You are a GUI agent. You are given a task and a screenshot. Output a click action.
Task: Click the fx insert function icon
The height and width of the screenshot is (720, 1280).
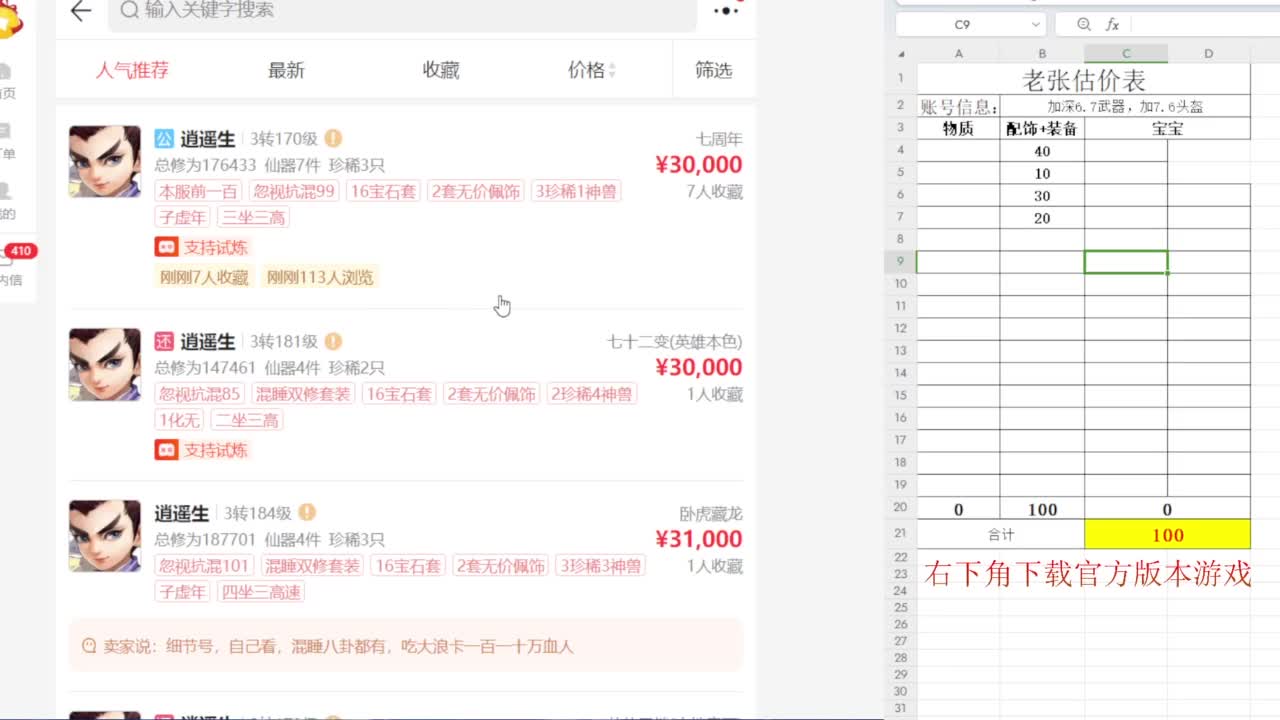pos(1112,24)
